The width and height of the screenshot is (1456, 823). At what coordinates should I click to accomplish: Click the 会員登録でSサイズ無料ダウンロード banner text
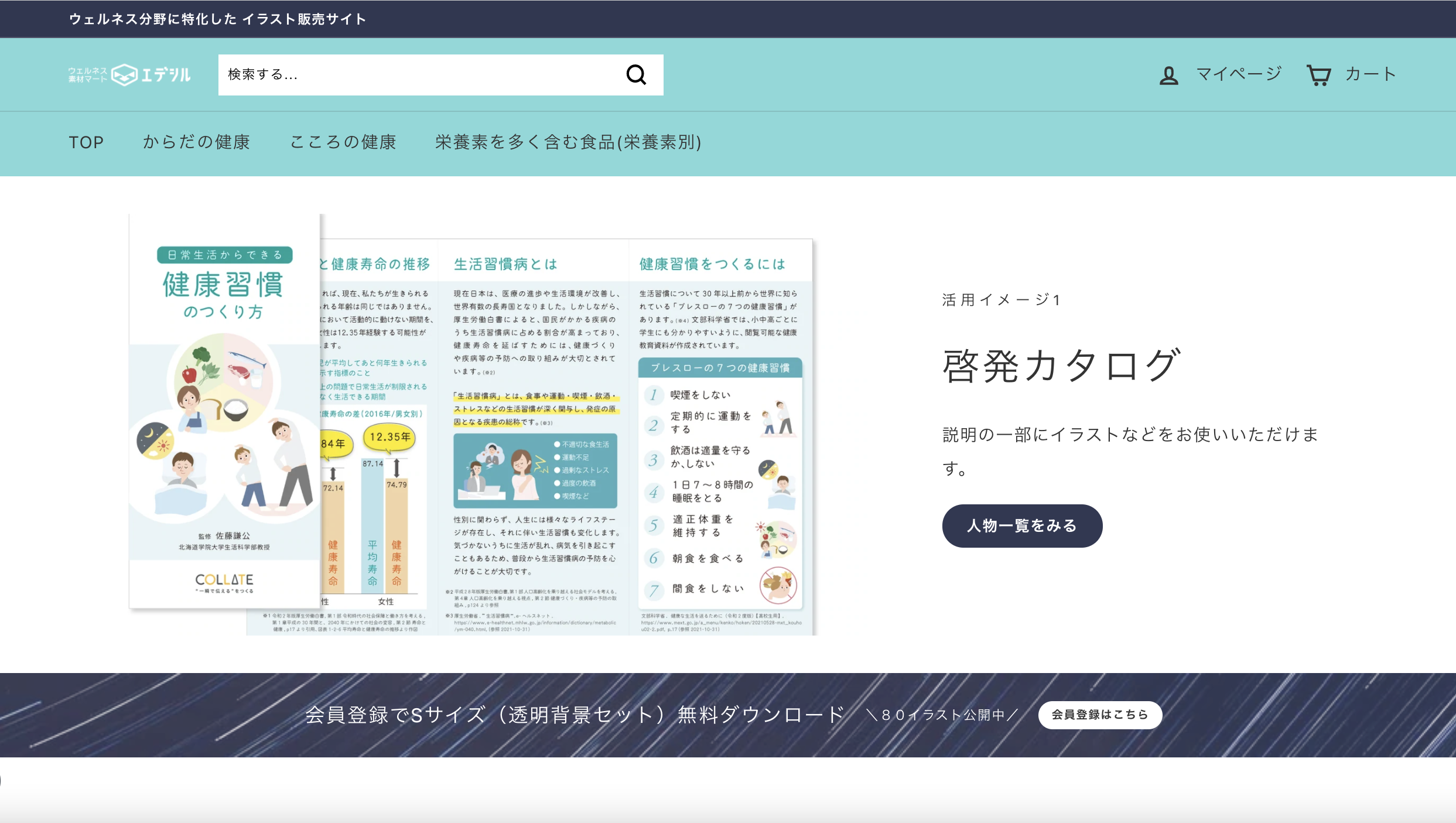tap(575, 715)
